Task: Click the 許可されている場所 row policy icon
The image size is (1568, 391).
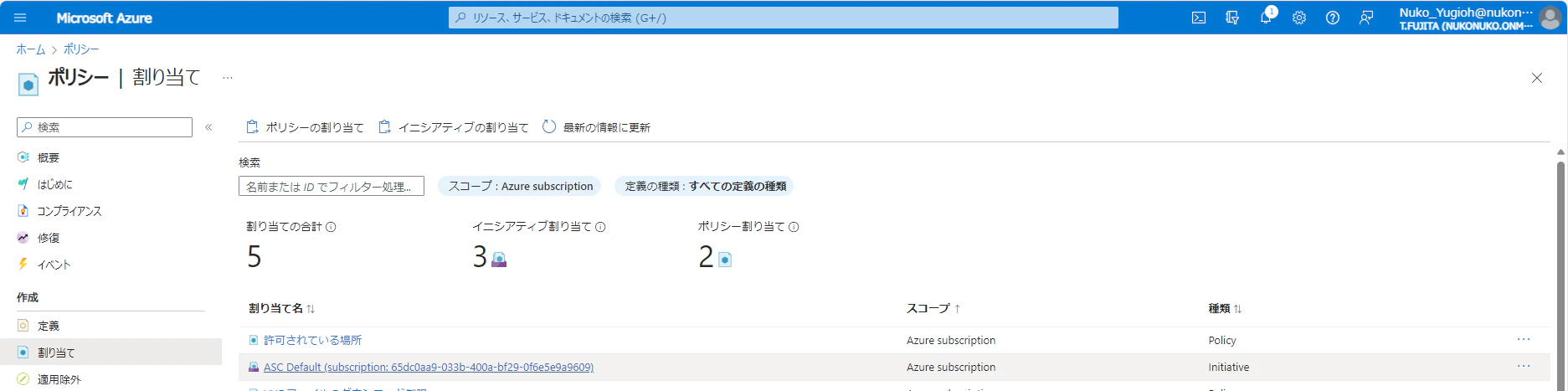Action: pos(254,340)
